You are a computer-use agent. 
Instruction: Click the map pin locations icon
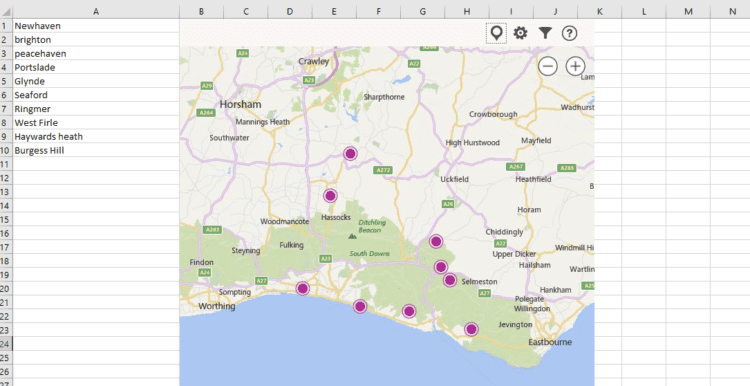tap(496, 33)
